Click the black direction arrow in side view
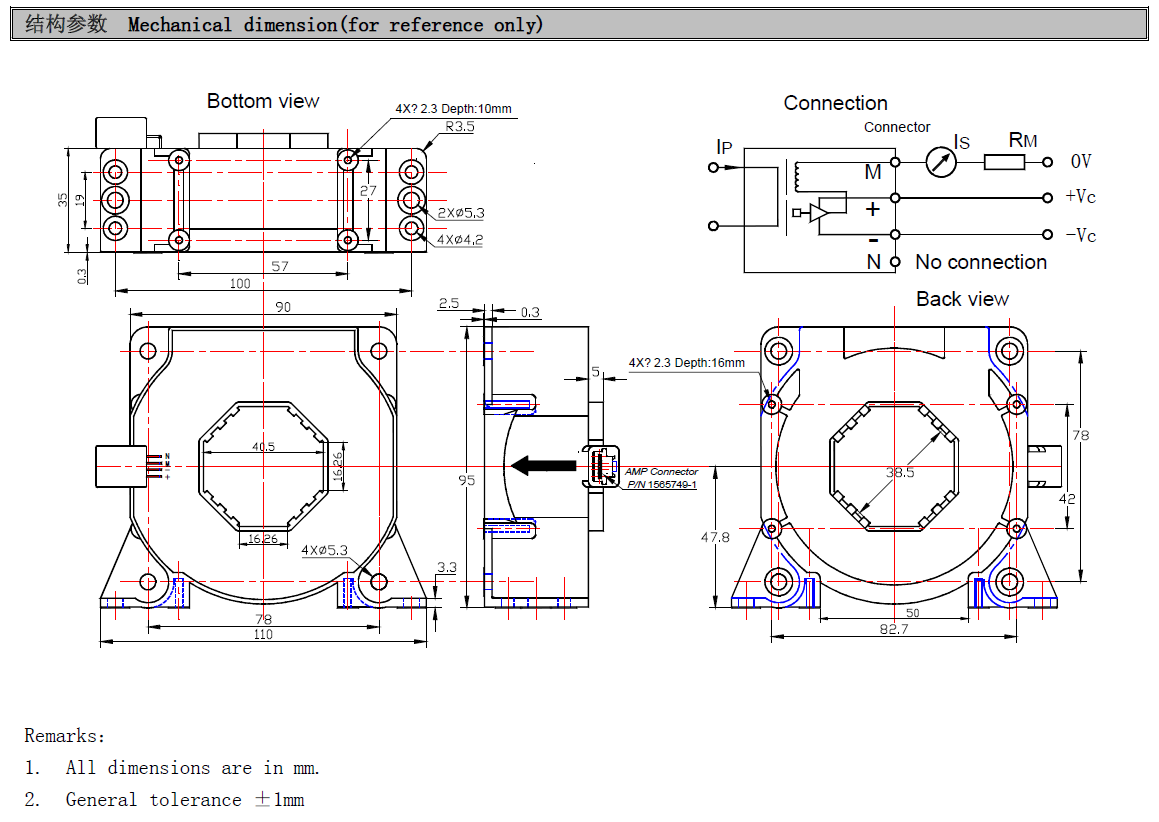Screen dimensions: 1159x822 [x=543, y=464]
